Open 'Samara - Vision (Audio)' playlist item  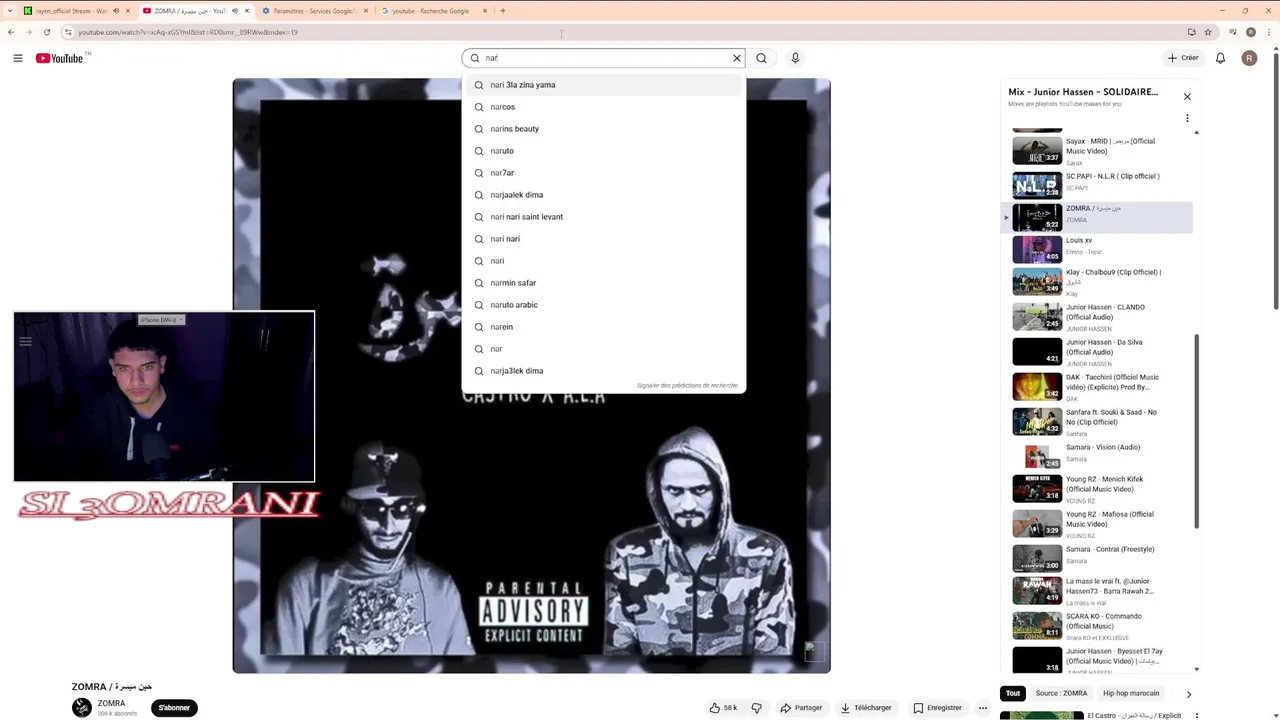click(x=1097, y=456)
